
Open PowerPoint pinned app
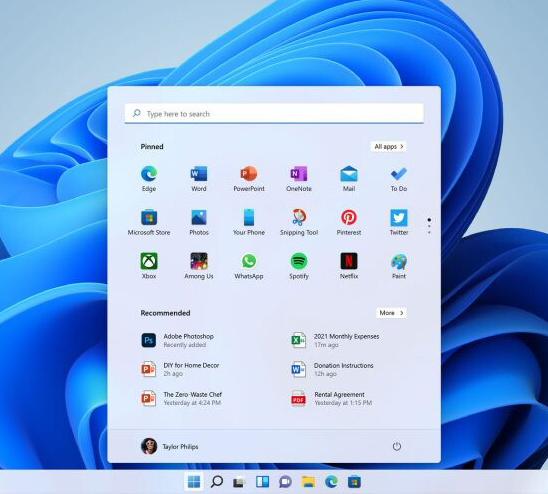click(x=249, y=179)
